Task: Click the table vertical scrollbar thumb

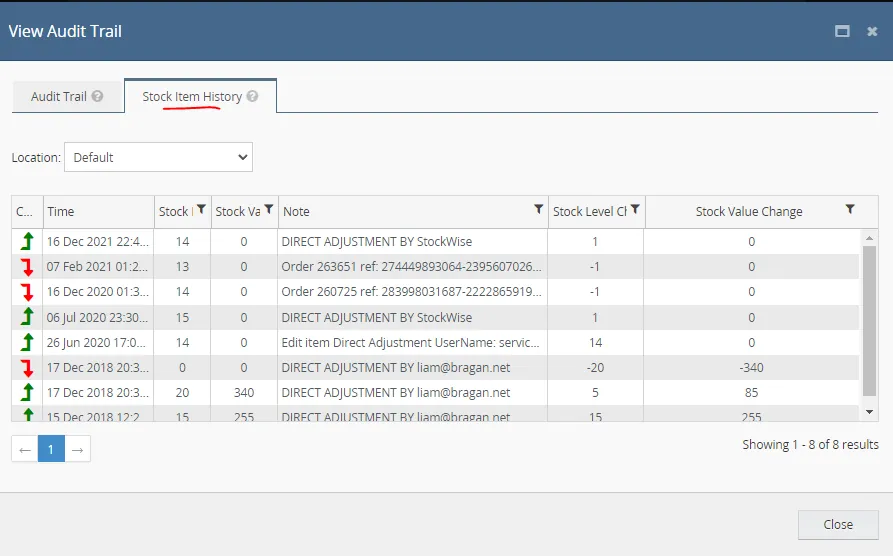Action: 869,321
